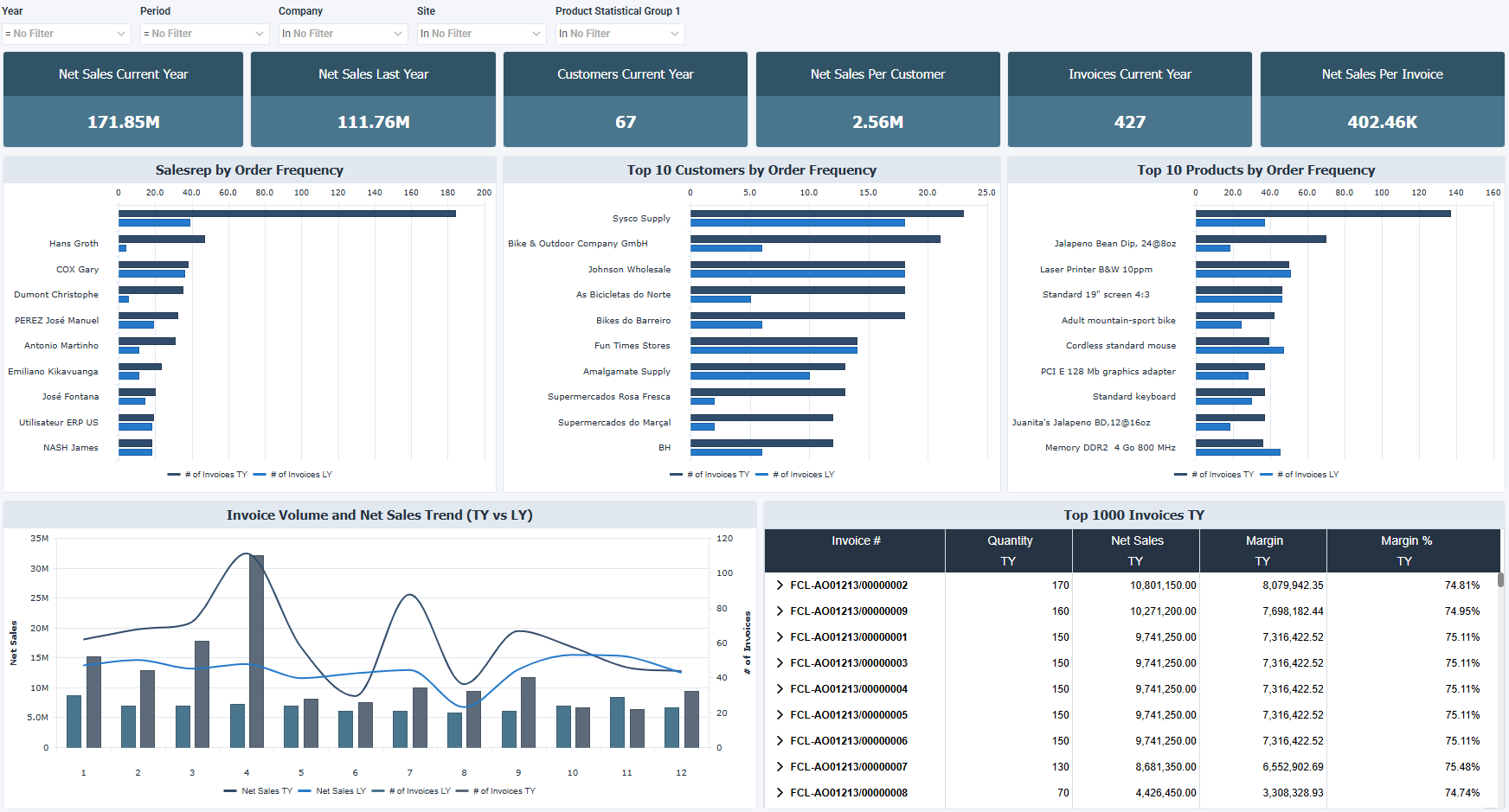Viewport: 1509px width, 812px height.
Task: Open the Company filter dropdown
Action: pos(343,34)
